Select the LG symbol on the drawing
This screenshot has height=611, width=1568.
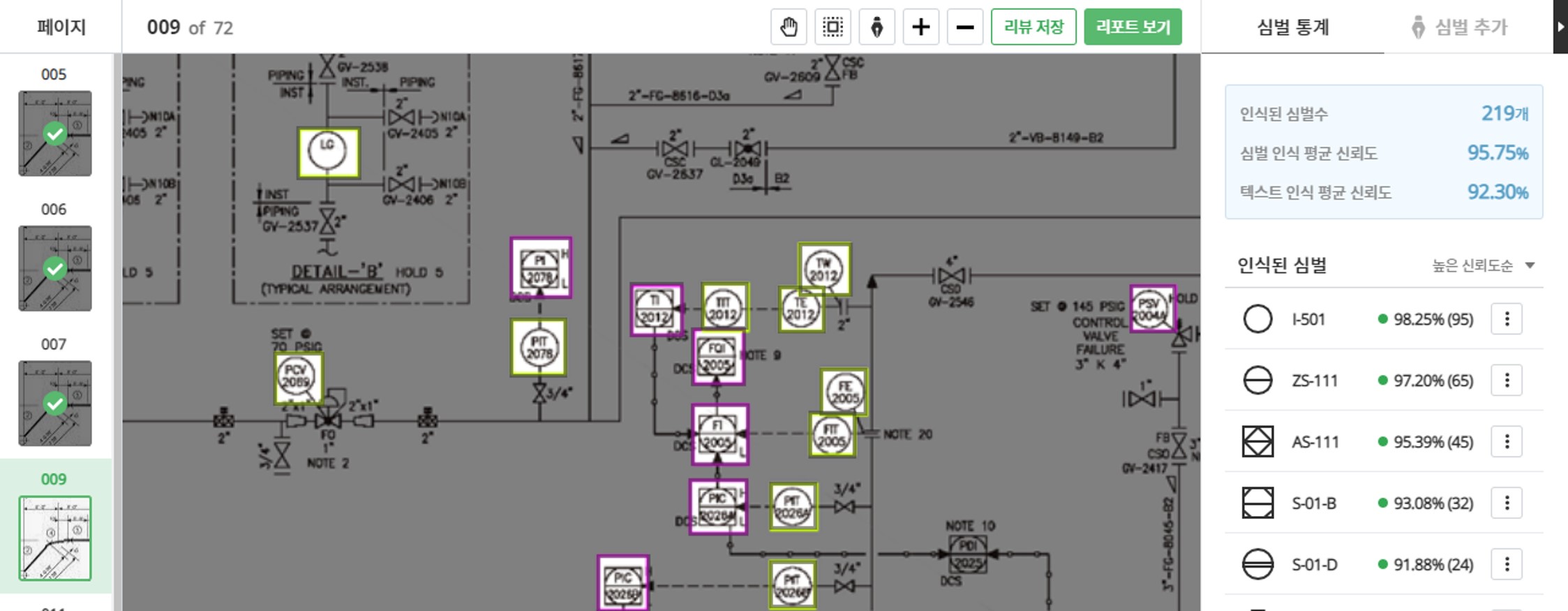click(328, 152)
